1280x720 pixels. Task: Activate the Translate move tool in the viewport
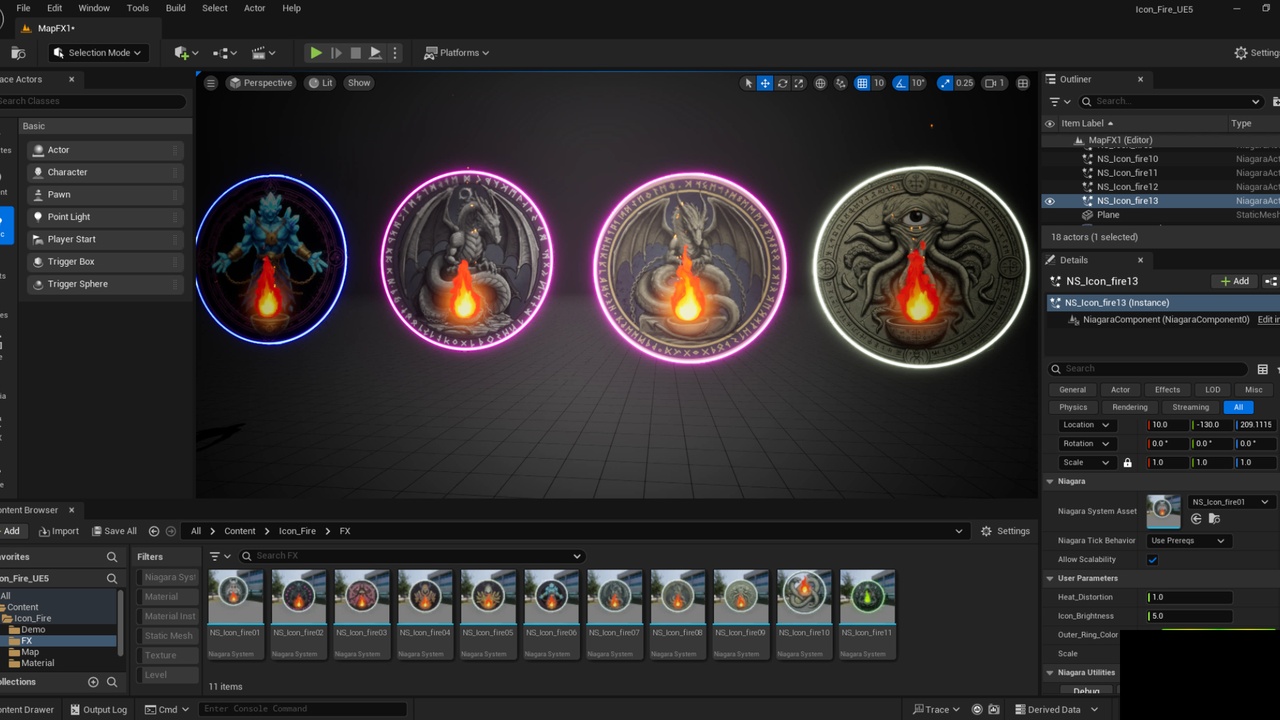765,83
